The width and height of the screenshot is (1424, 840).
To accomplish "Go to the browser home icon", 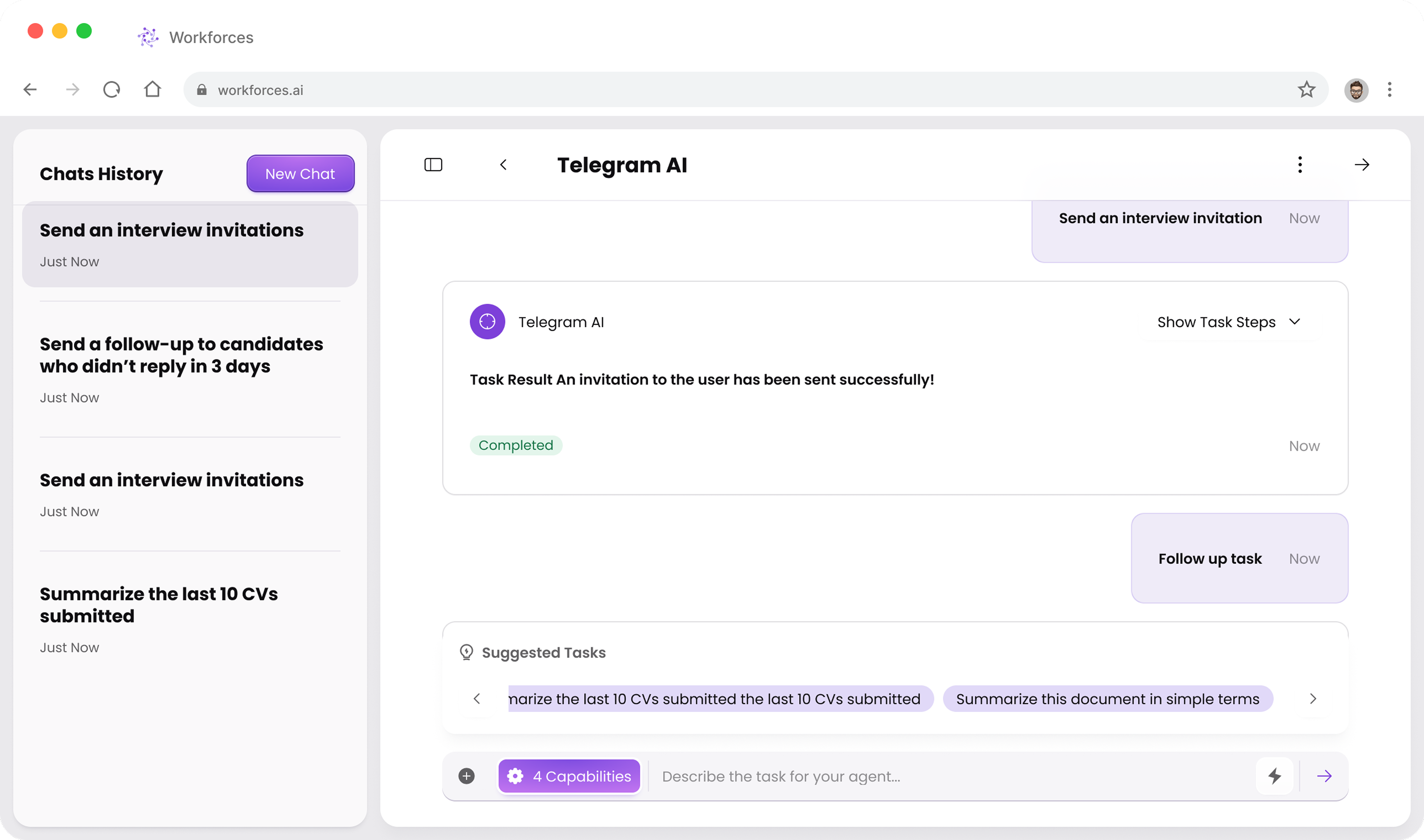I will click(x=152, y=89).
